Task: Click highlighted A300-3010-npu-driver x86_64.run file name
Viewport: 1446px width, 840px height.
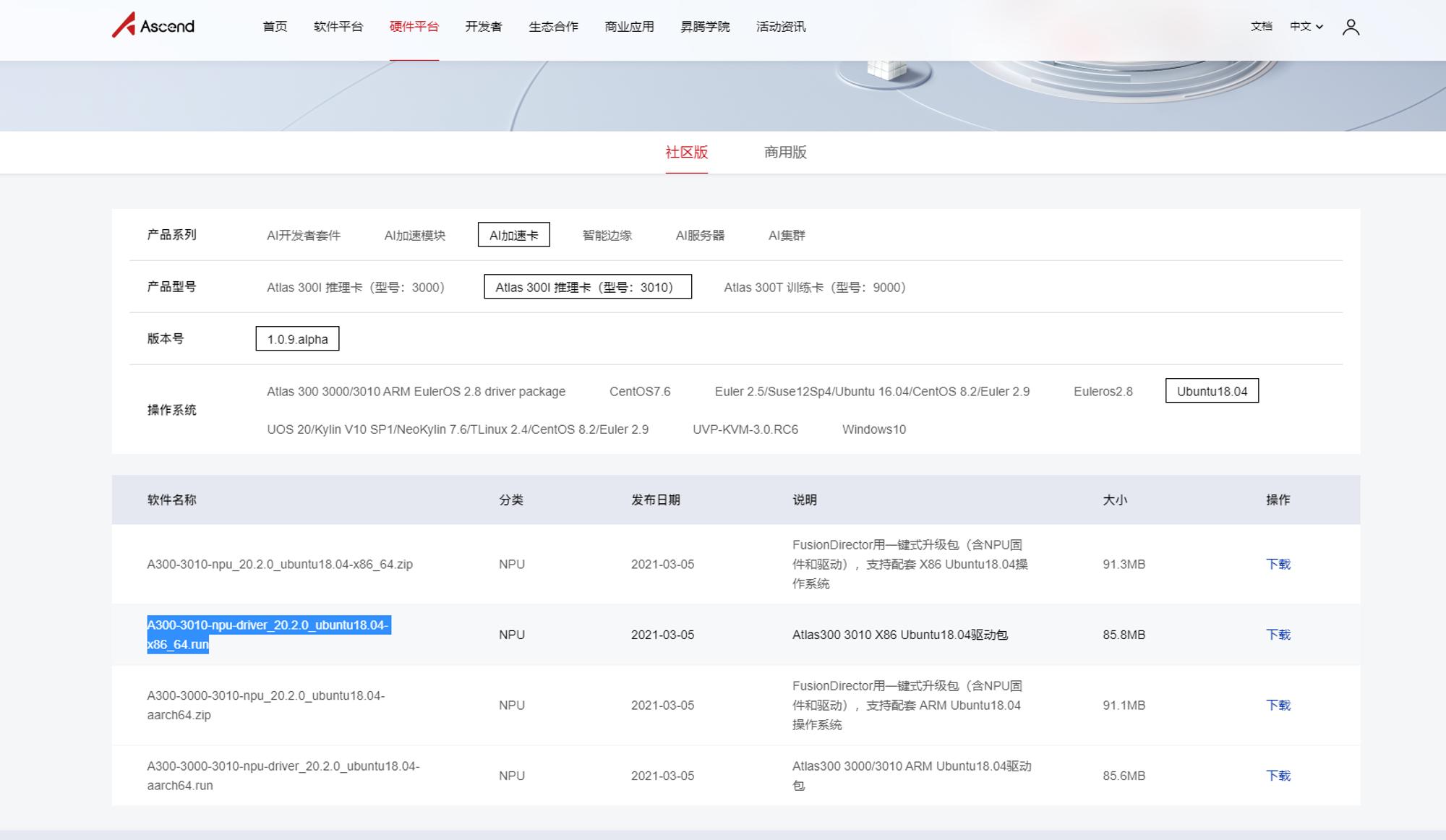Action: [269, 635]
